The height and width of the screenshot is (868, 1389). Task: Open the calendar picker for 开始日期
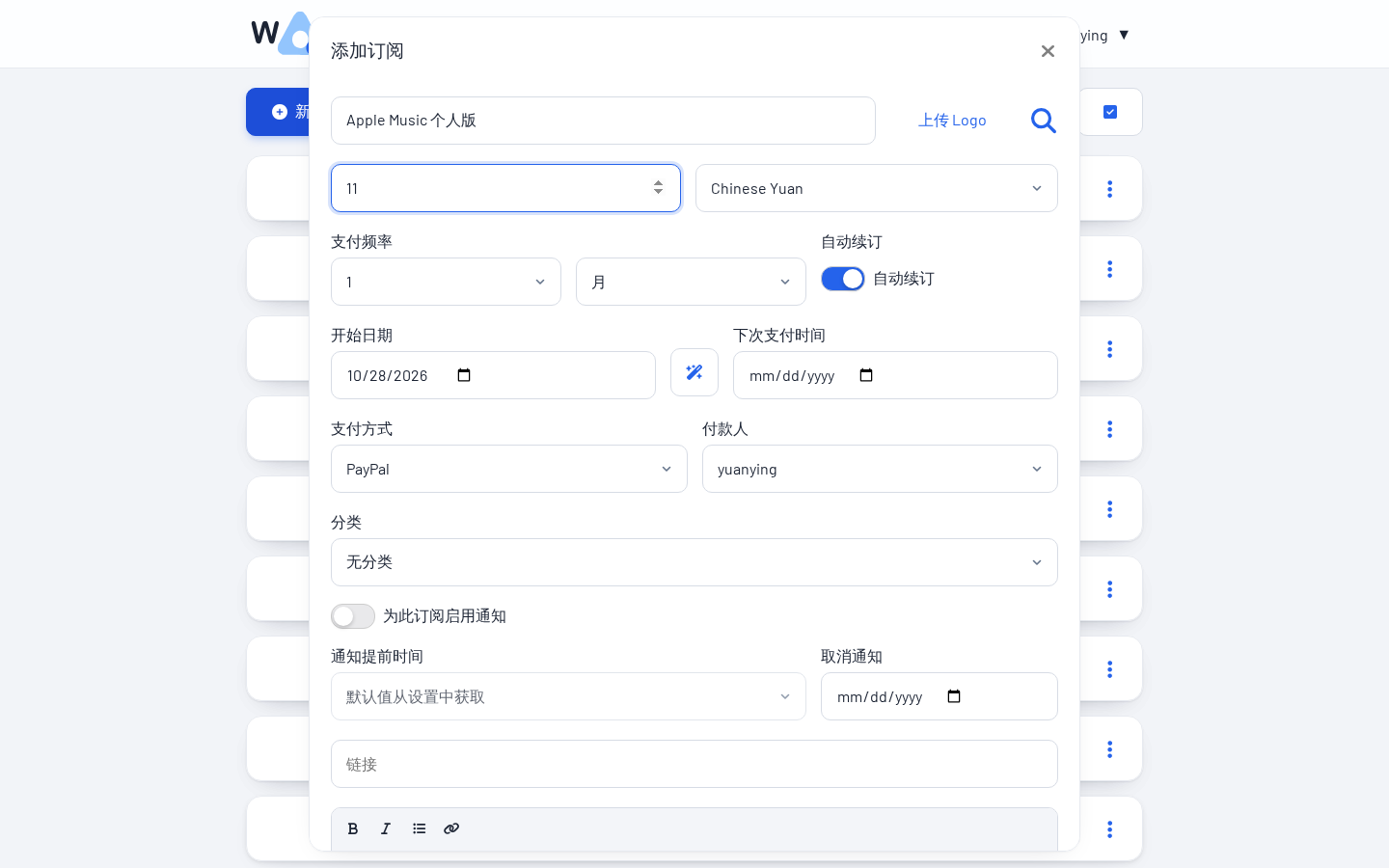point(464,375)
